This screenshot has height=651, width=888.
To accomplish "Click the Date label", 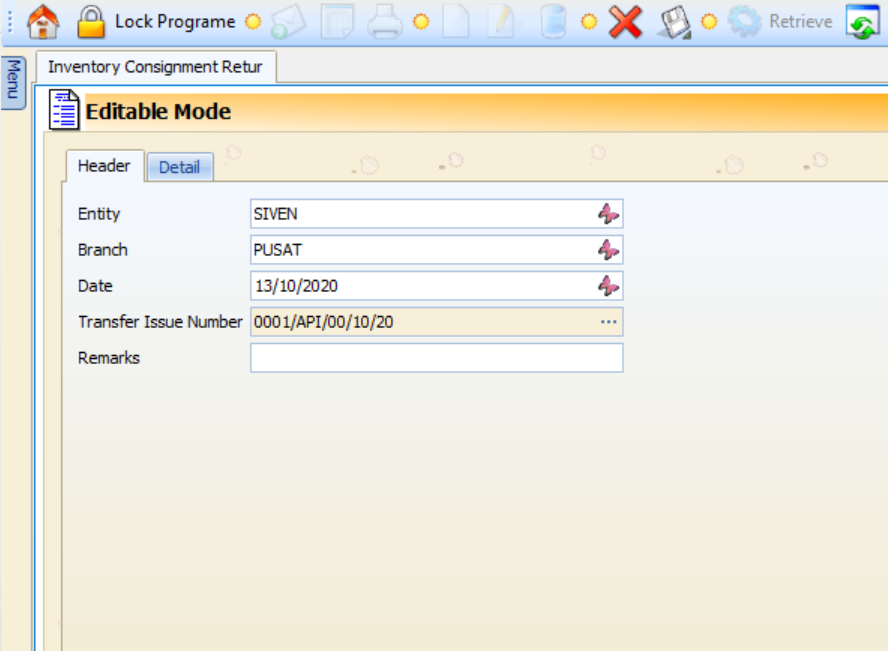I will pyautogui.click(x=95, y=286).
